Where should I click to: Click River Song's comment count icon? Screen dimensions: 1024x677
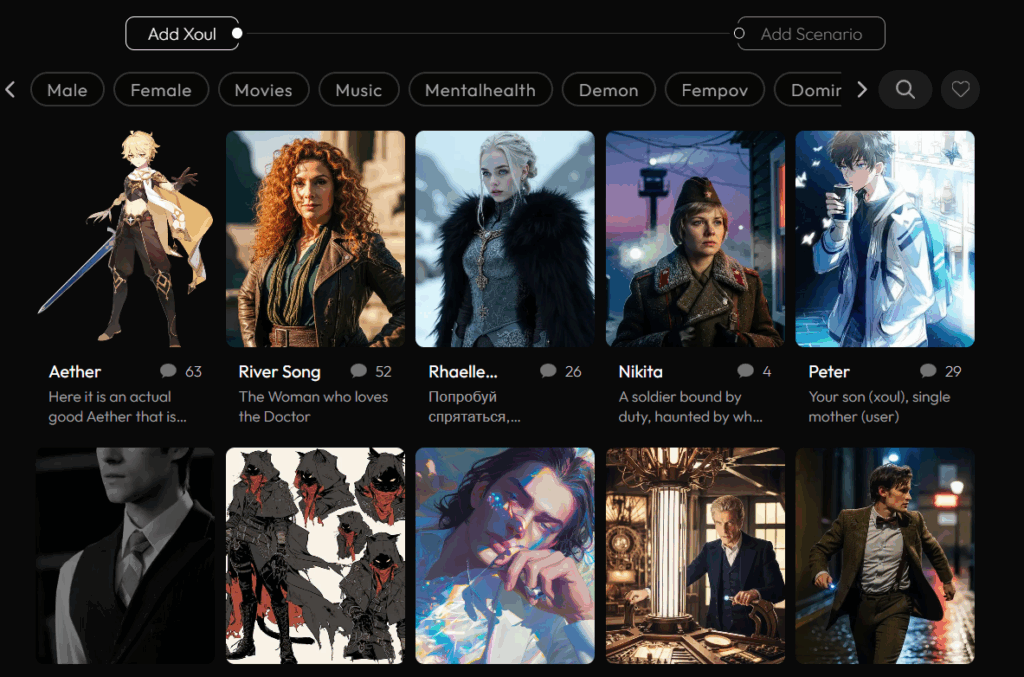point(358,372)
